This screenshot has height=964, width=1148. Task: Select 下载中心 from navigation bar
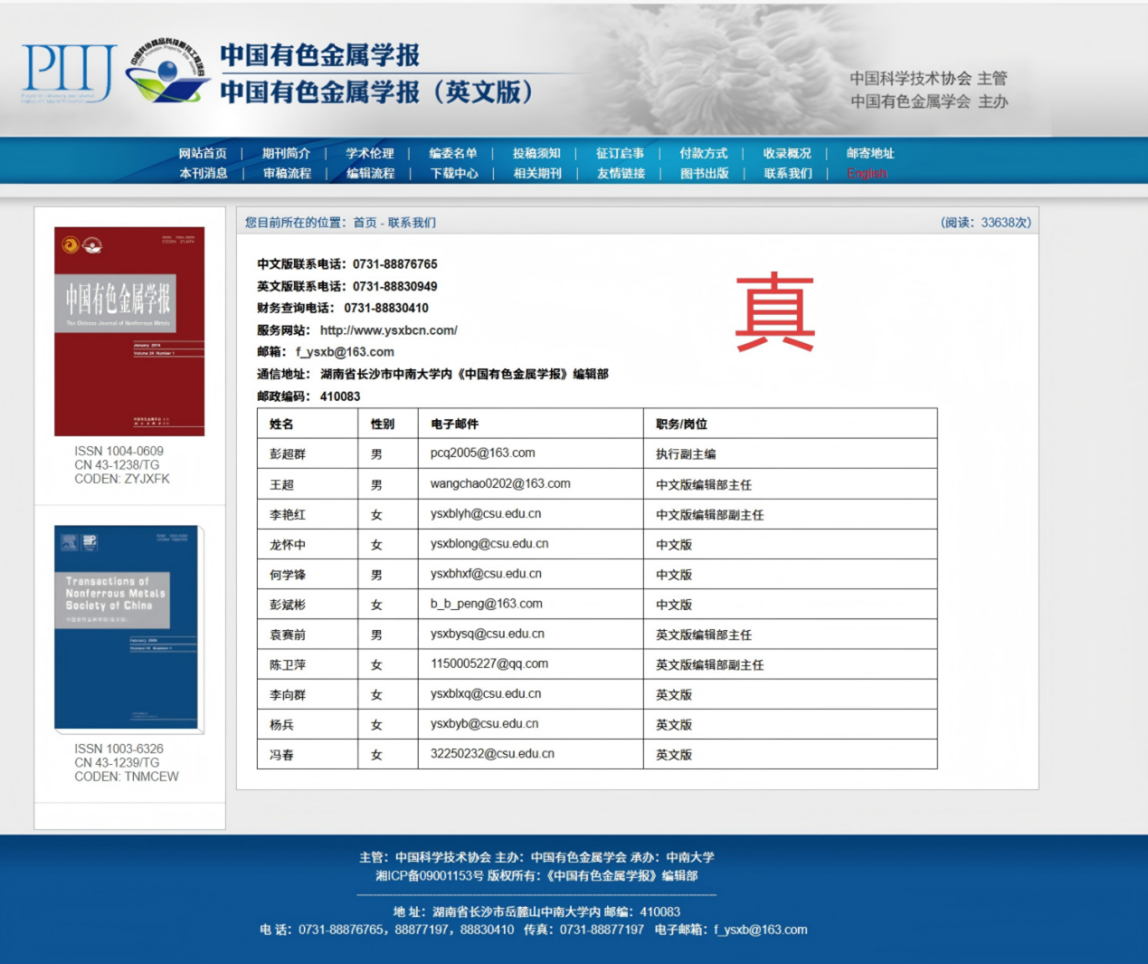point(454,173)
